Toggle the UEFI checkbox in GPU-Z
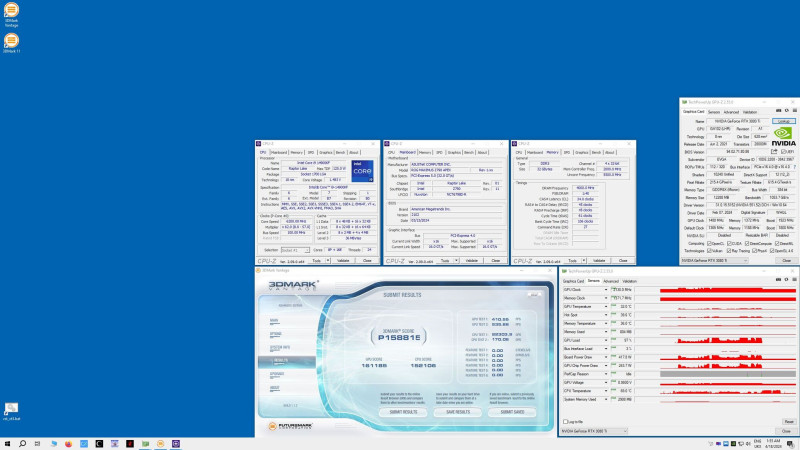Image resolution: width=800 pixels, height=450 pixels. pyautogui.click(x=783, y=152)
